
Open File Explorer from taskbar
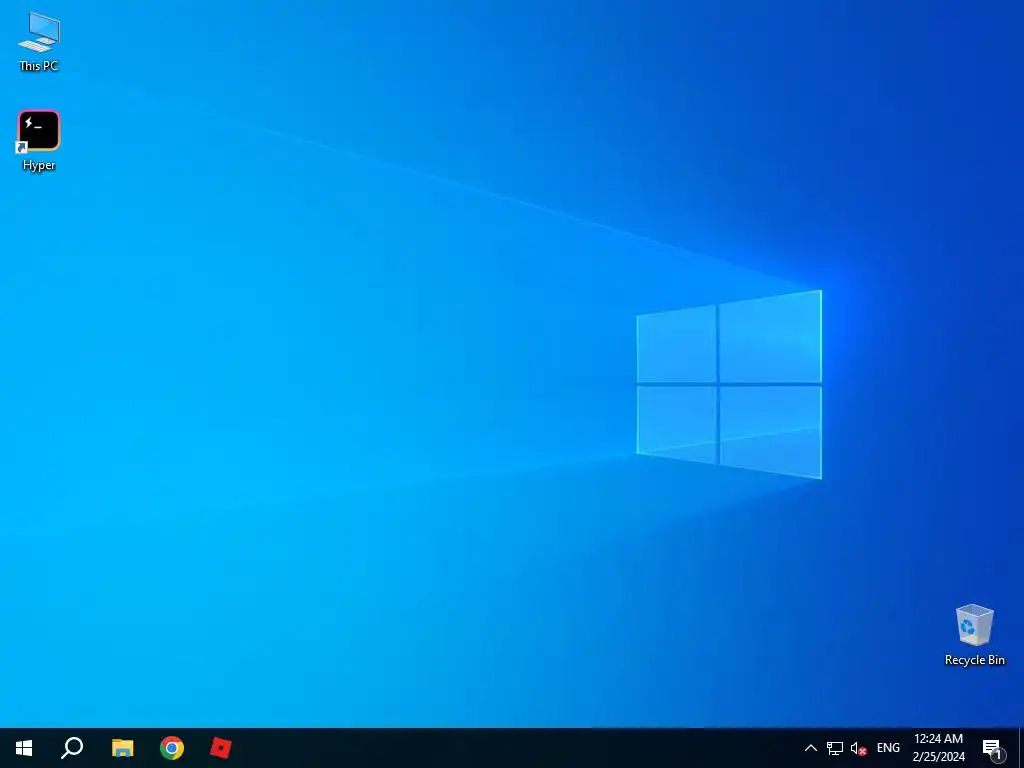pos(122,748)
